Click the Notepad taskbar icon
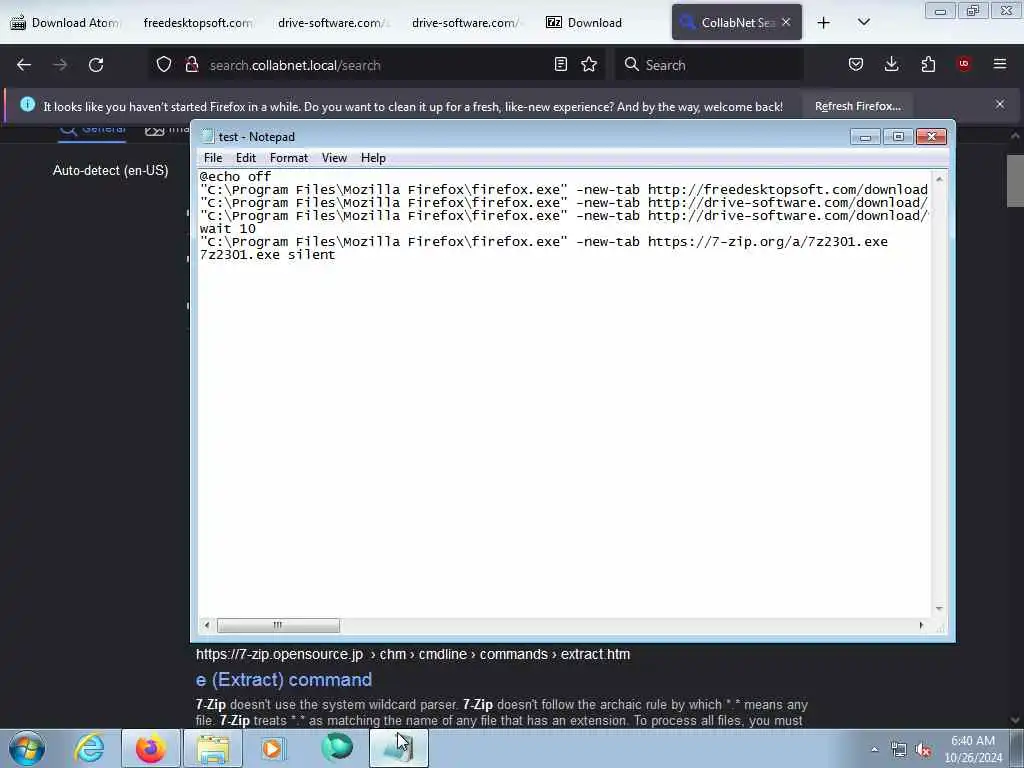 [x=399, y=748]
